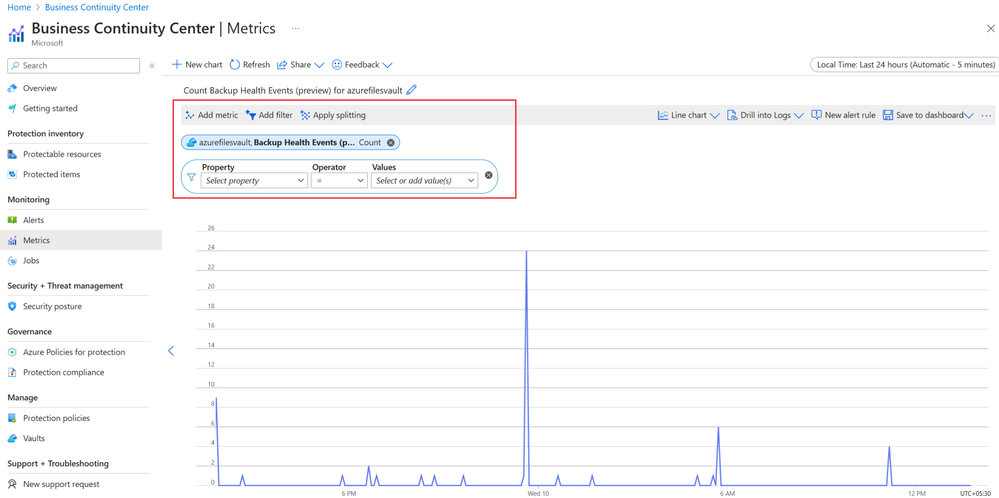The image size is (999, 498).
Task: Click Apply splitting button
Action: pos(333,115)
